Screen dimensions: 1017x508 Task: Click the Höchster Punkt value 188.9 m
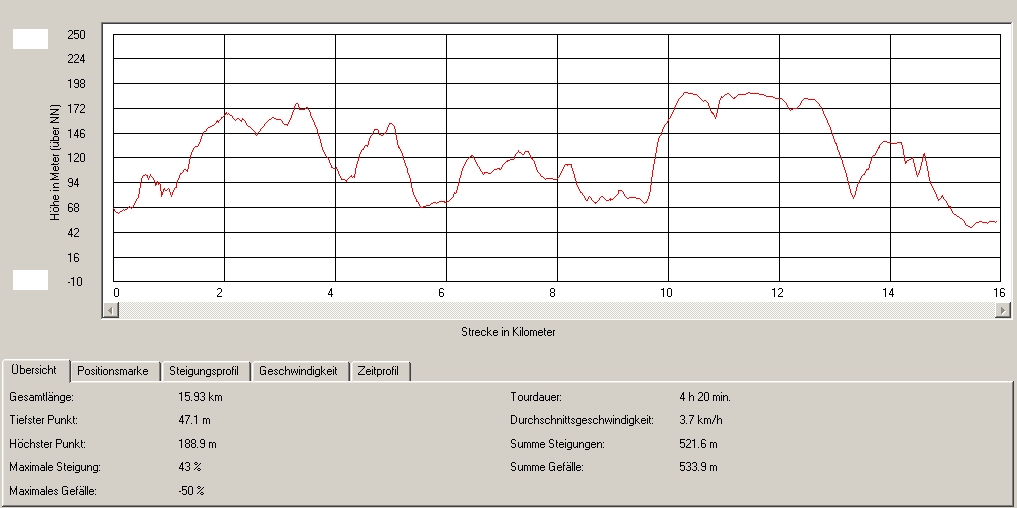196,443
